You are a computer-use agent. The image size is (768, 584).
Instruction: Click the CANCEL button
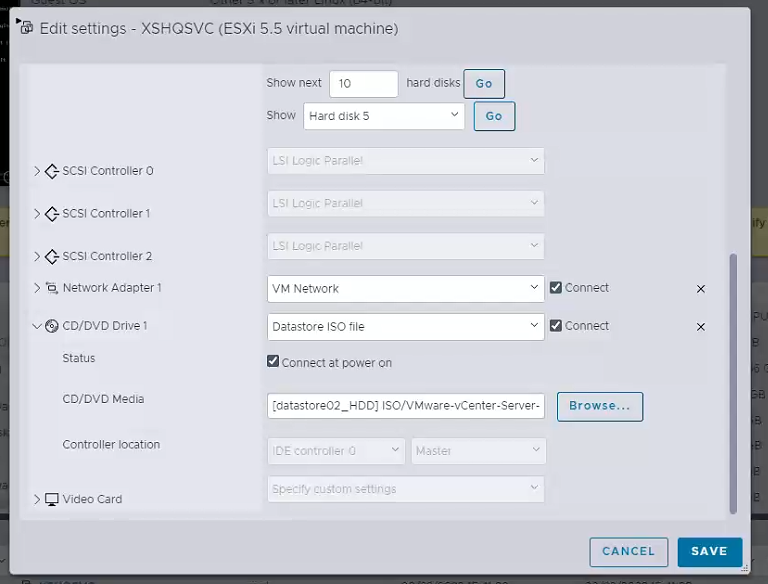(628, 552)
